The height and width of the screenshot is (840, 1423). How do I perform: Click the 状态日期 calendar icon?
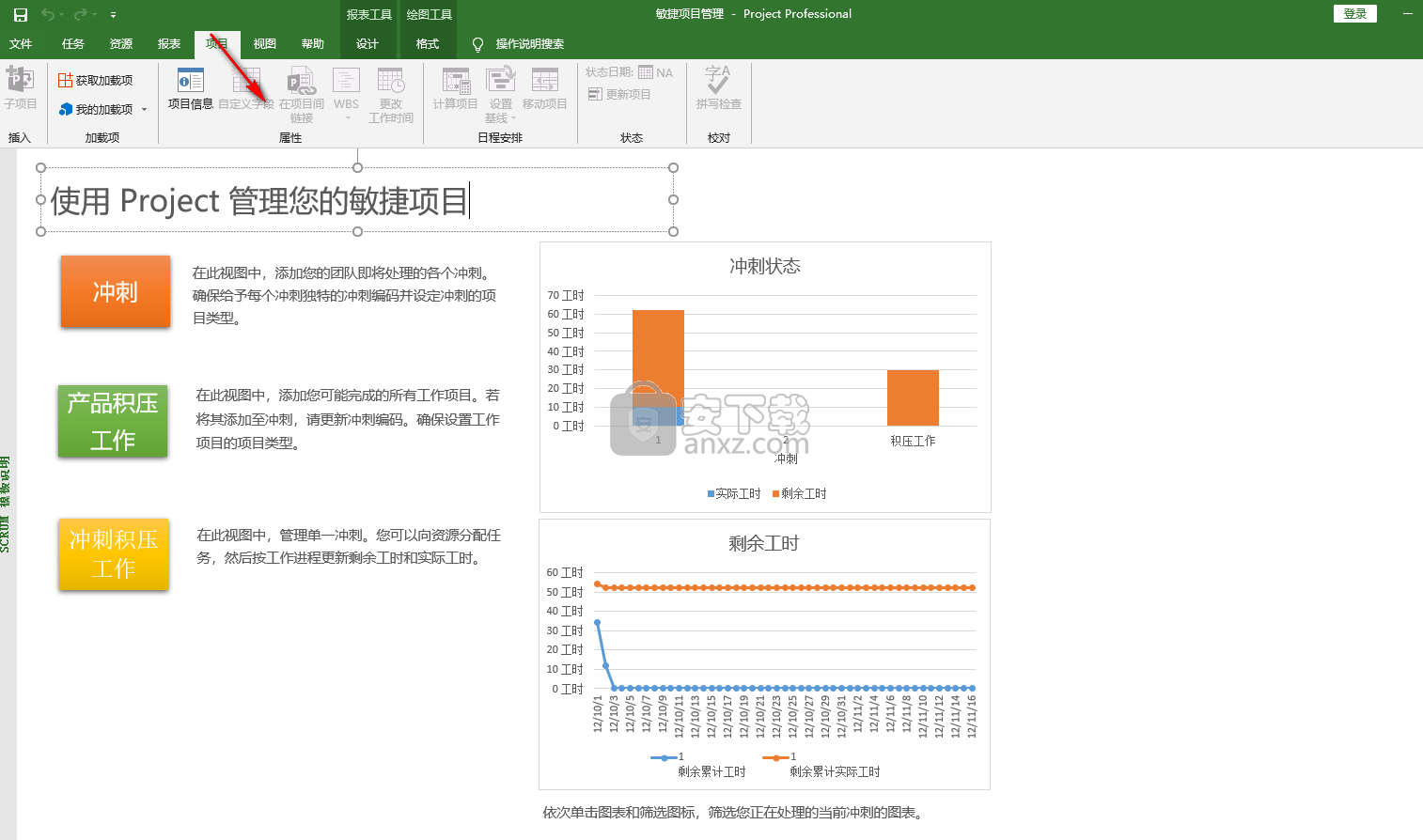point(646,72)
